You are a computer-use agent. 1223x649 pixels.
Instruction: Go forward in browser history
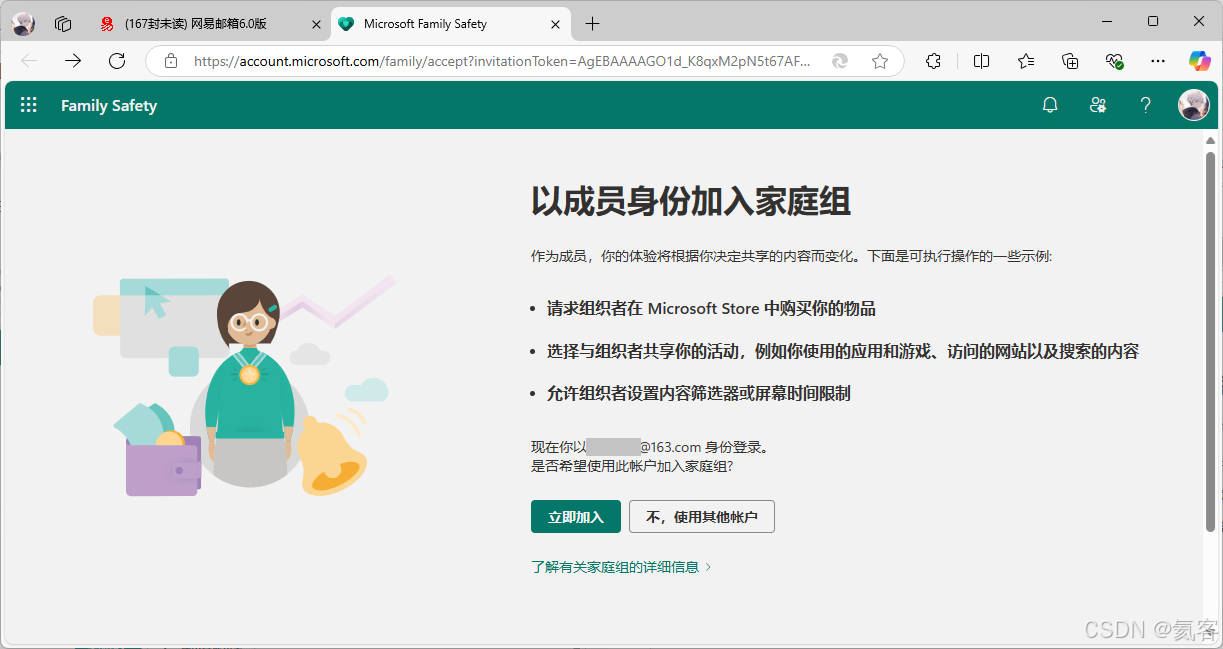73,61
